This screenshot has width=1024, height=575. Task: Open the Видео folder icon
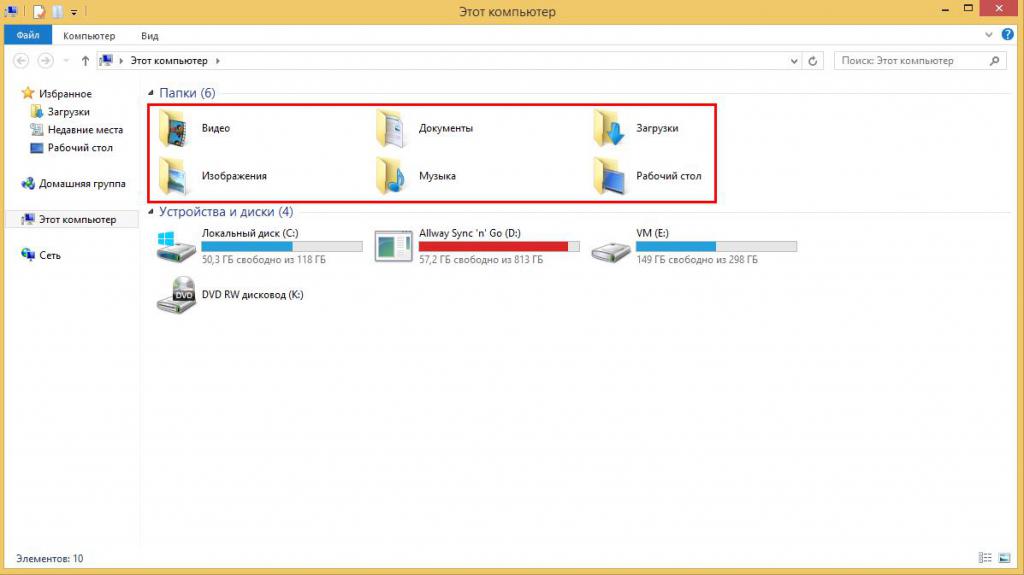174,128
